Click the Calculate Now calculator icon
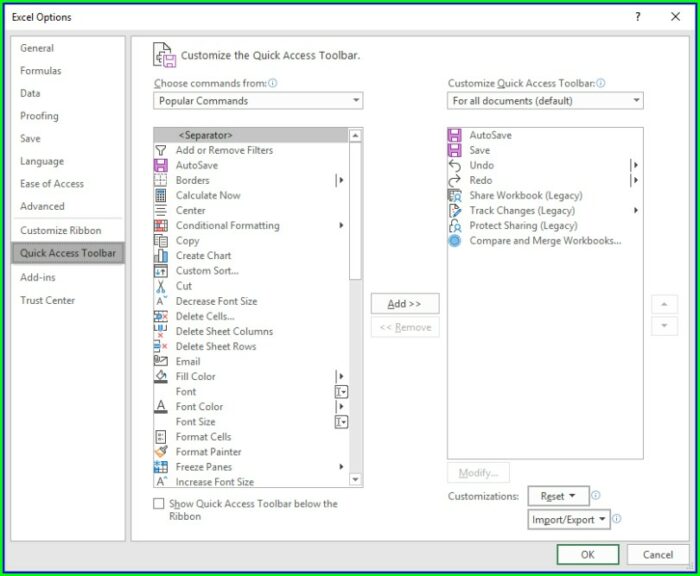The image size is (700, 576). pyautogui.click(x=160, y=196)
